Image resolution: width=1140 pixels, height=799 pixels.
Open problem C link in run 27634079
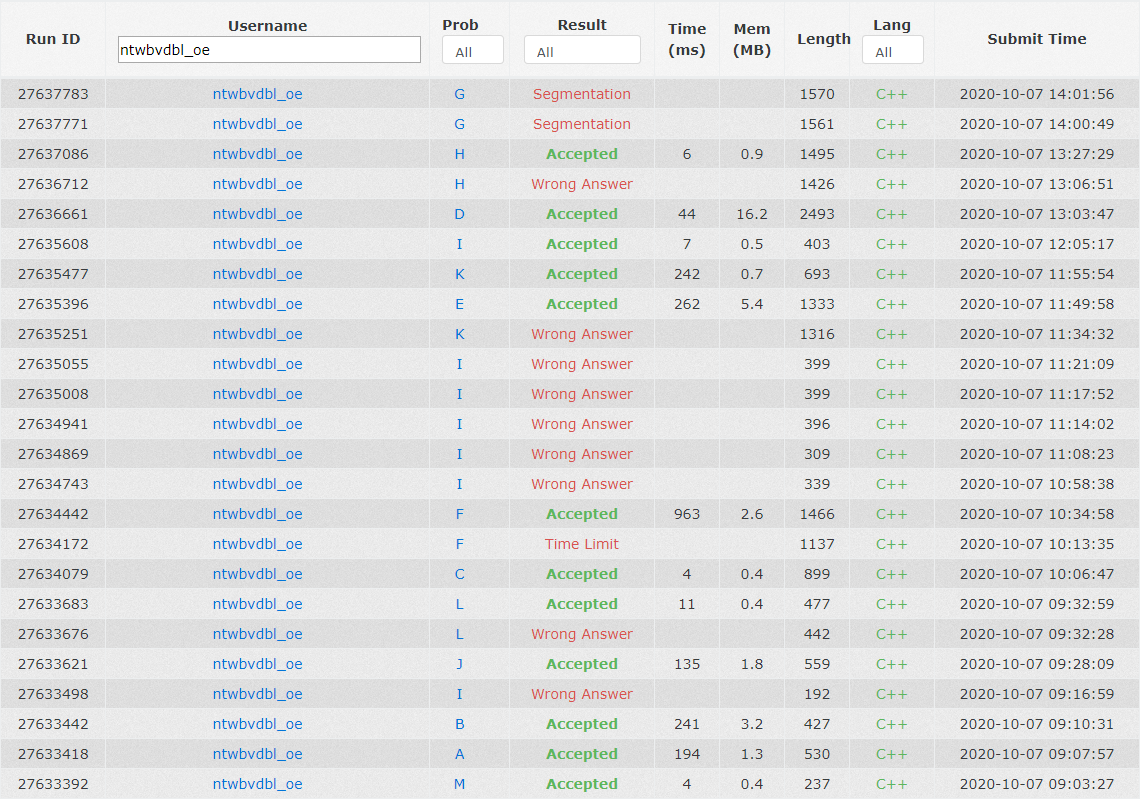click(459, 574)
